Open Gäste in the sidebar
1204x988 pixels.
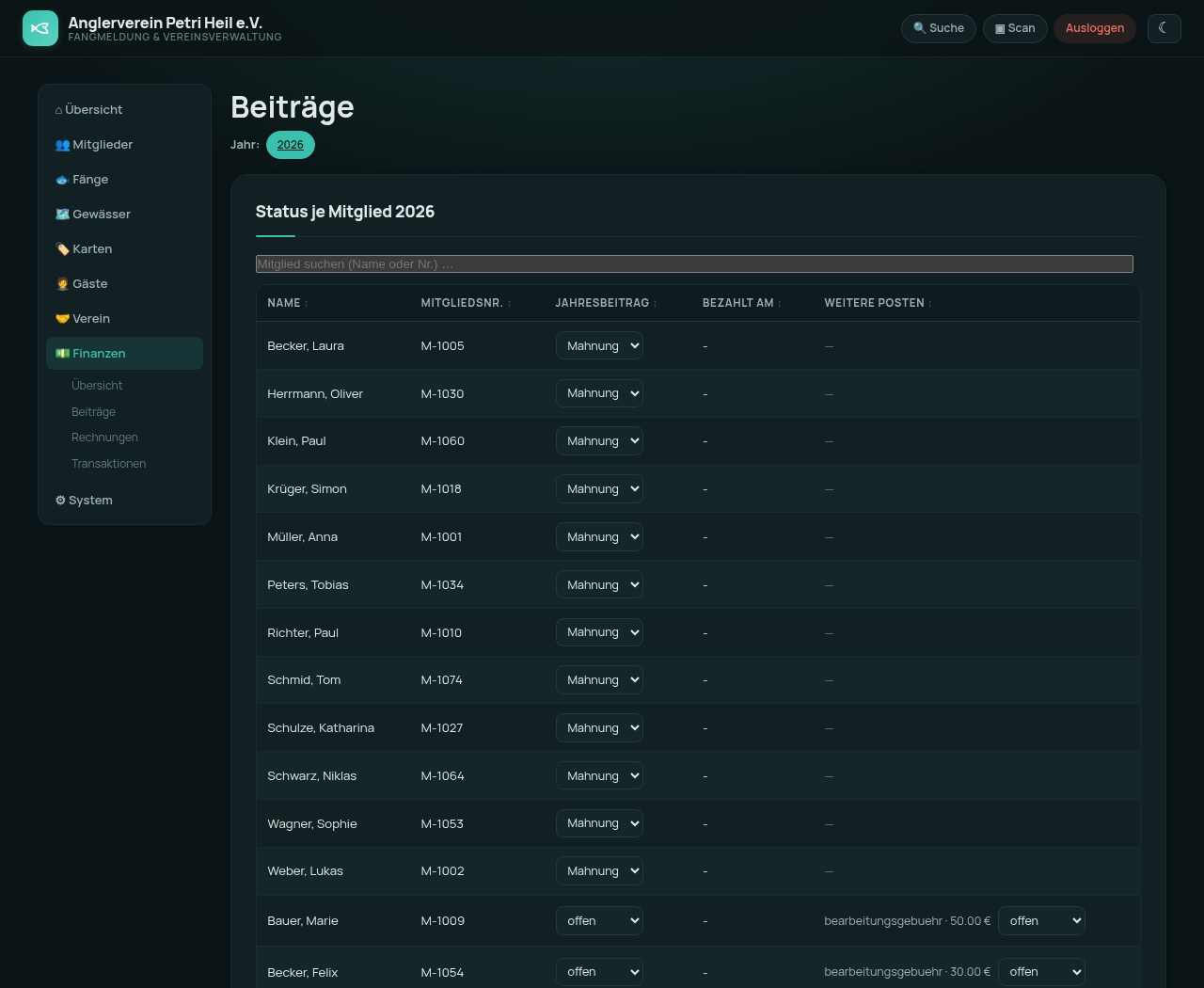pos(124,284)
